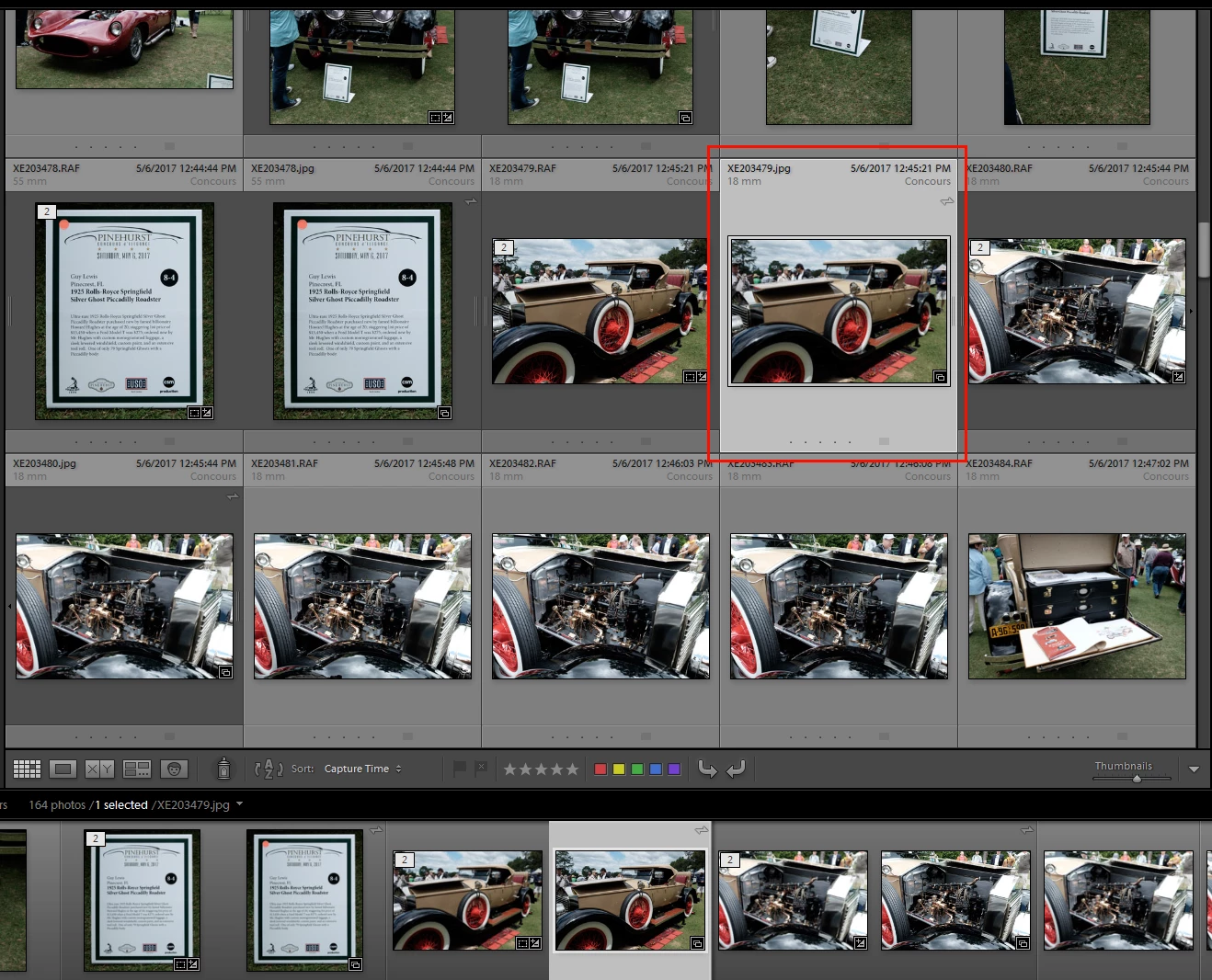Apply the yellow color label
Viewport: 1212px width, 980px height.
click(619, 769)
